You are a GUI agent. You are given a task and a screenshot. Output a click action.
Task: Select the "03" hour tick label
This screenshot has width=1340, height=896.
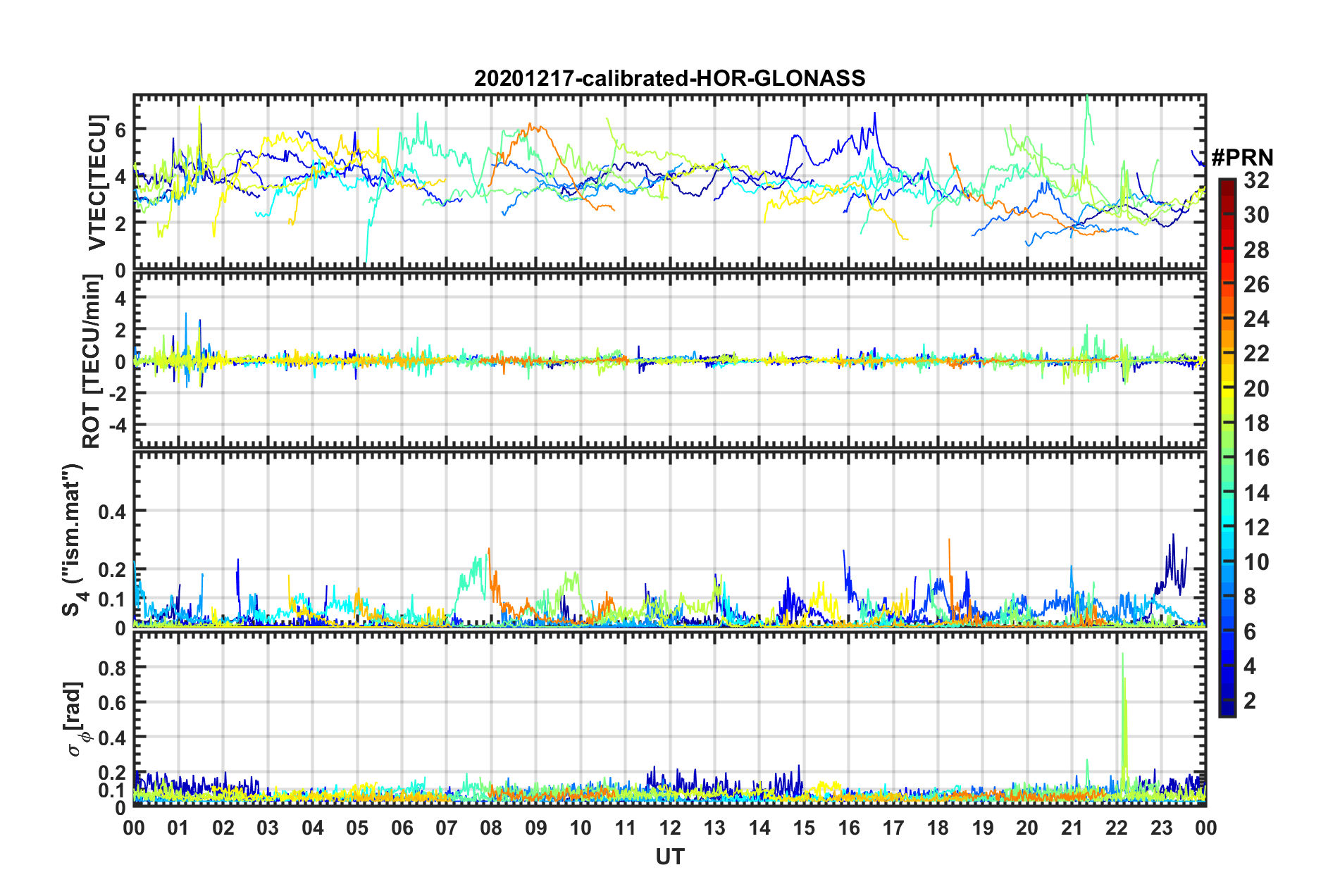(268, 828)
